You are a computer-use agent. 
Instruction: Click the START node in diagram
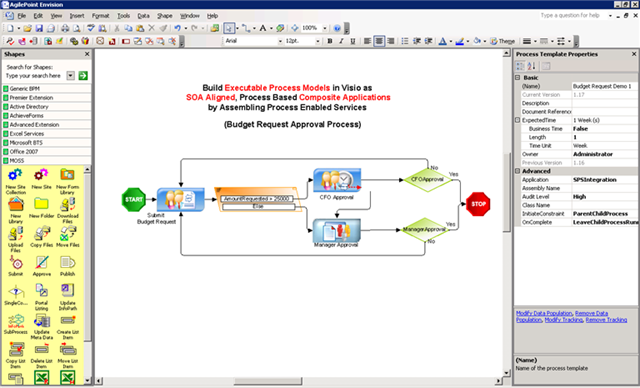click(134, 200)
